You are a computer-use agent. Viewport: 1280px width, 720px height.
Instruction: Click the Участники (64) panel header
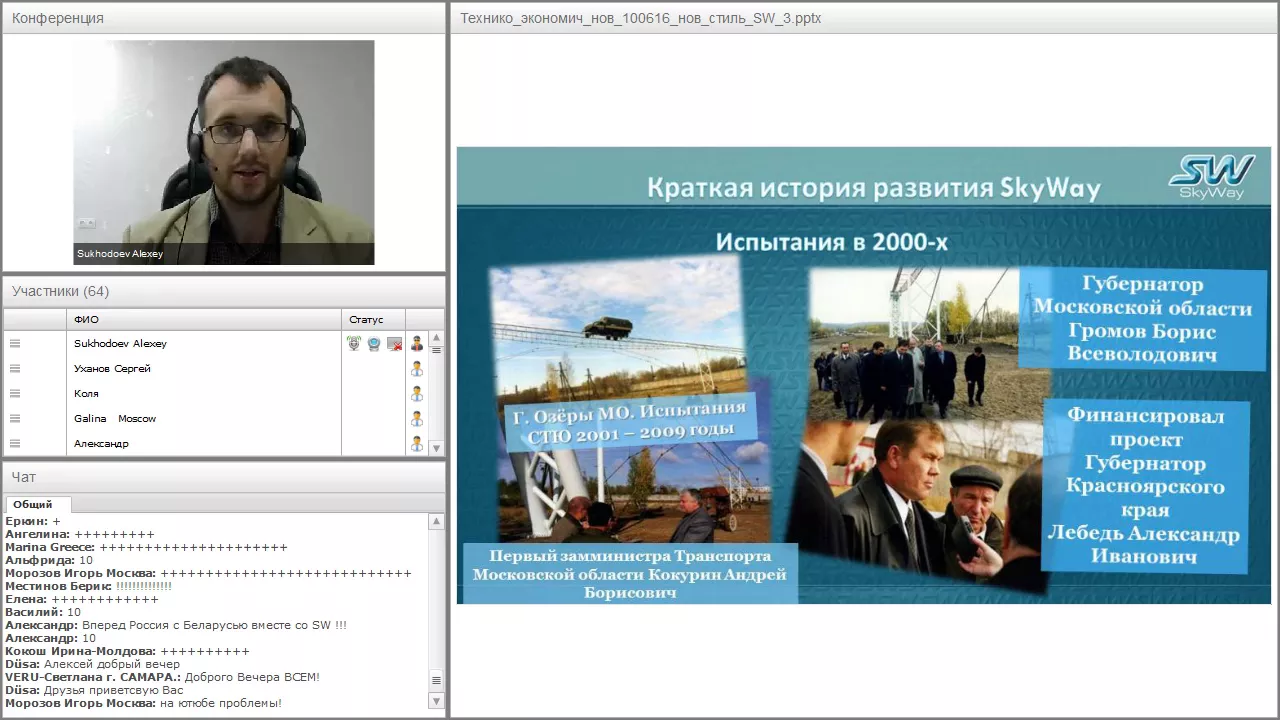point(224,292)
